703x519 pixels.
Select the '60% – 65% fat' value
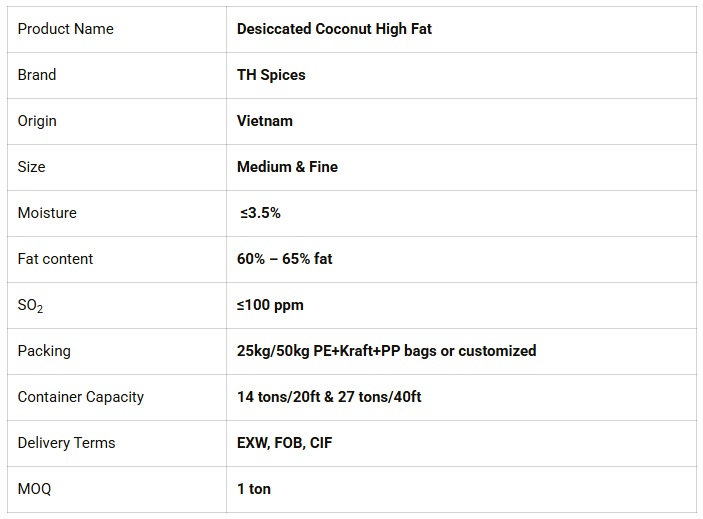tap(284, 259)
